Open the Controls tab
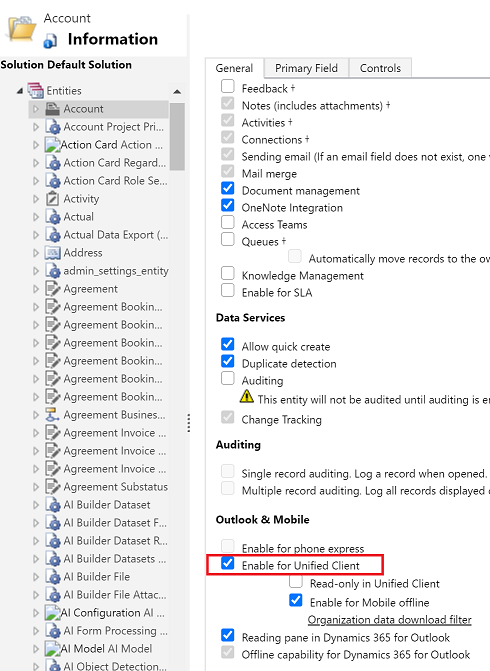This screenshot has width=490, height=671. (x=380, y=68)
